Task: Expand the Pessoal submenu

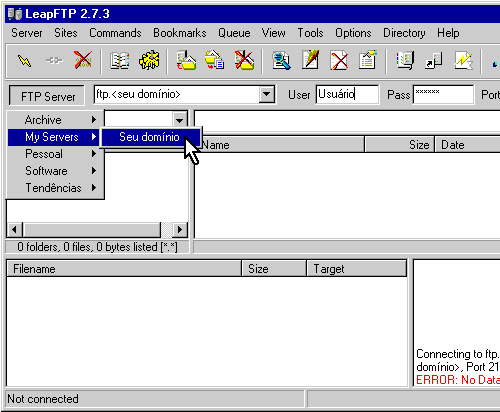Action: click(56, 154)
